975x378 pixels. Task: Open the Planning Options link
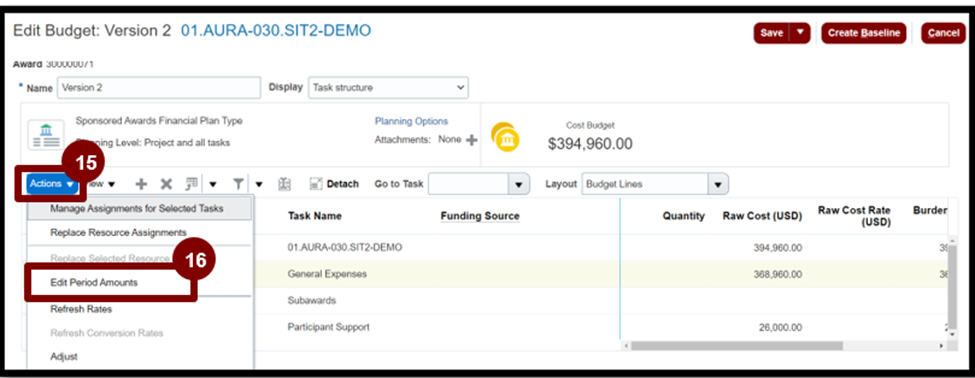click(411, 121)
